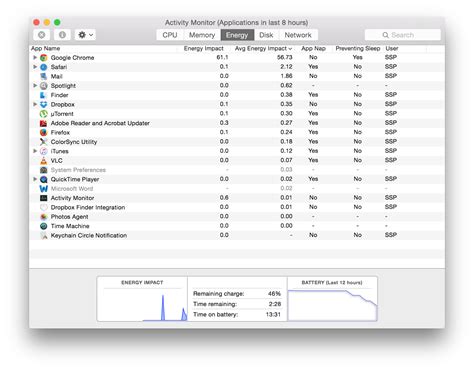Click the Finder app icon
Image resolution: width=474 pixels, height=370 pixels.
point(44,95)
